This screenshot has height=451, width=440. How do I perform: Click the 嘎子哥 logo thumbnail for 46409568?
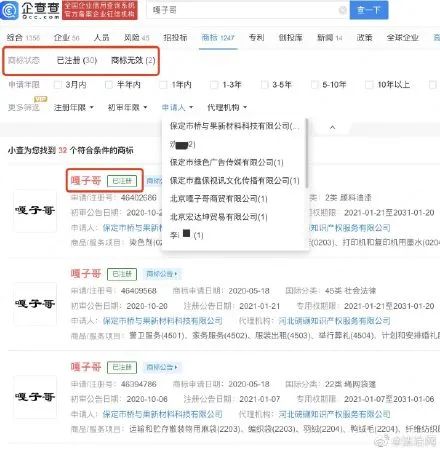(x=35, y=304)
